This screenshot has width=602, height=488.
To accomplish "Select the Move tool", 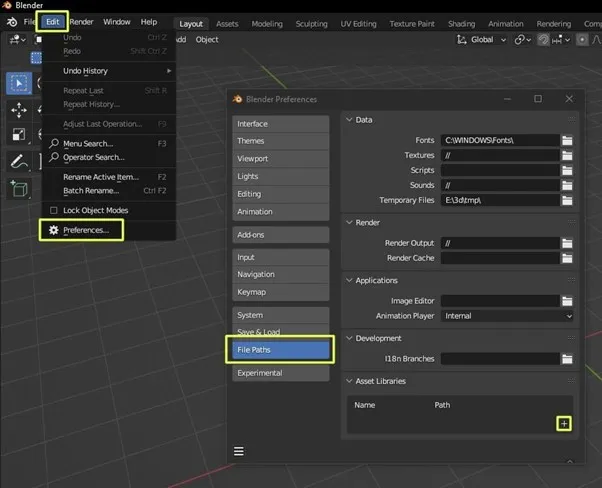I will pos(19,110).
